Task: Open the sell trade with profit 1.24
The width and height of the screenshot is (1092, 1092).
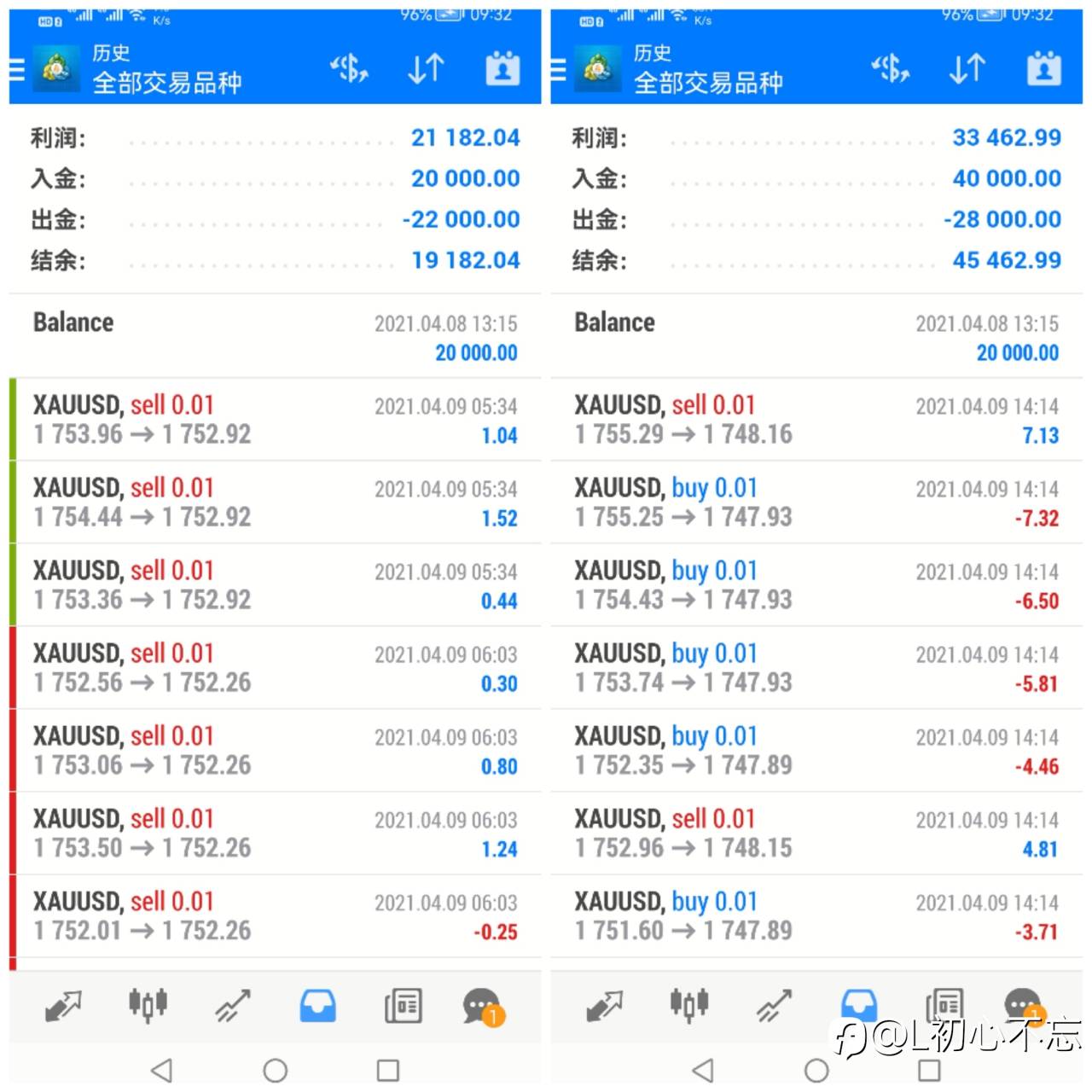Action: click(x=275, y=834)
